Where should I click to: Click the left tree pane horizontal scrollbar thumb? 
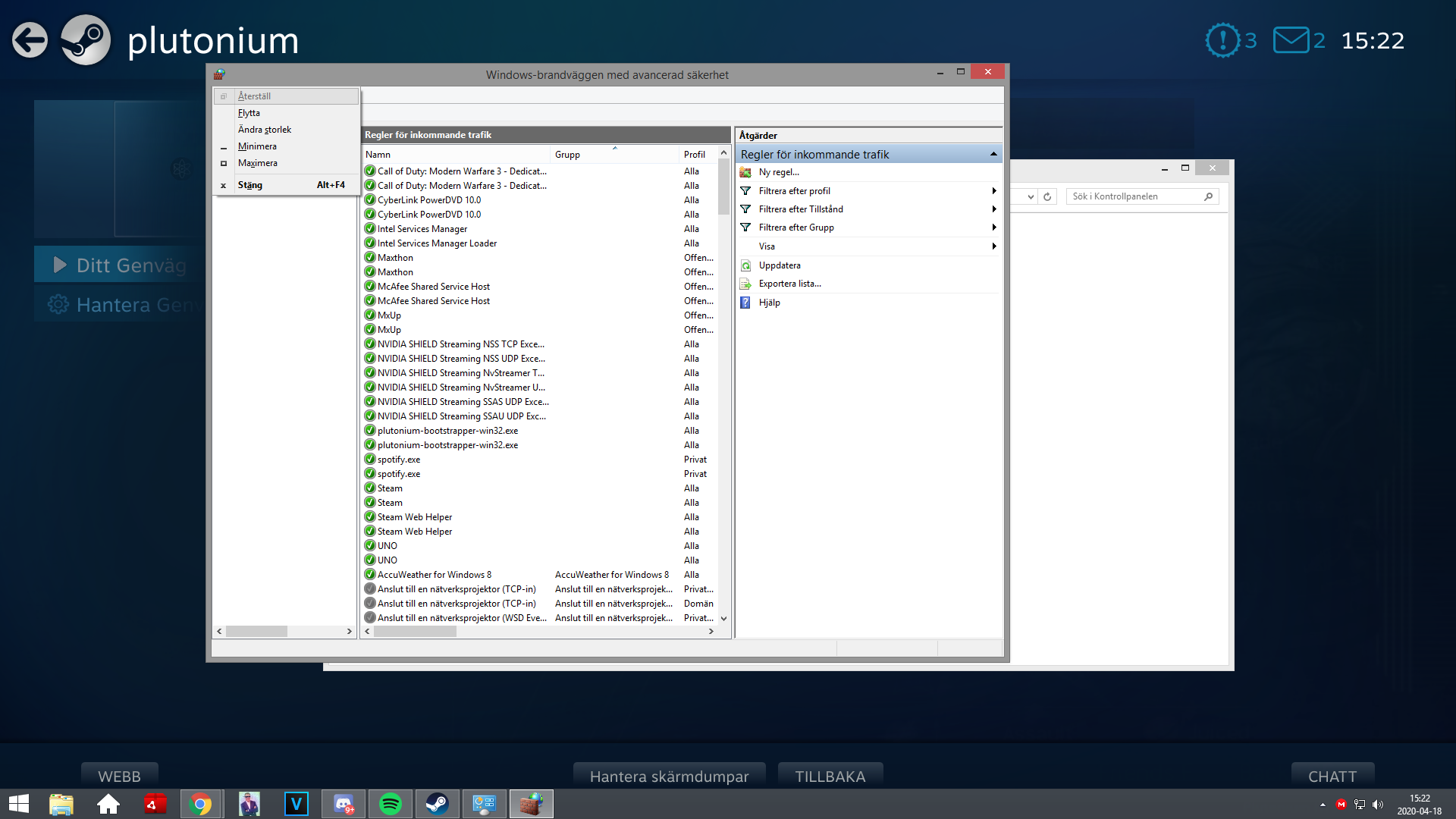pyautogui.click(x=256, y=632)
